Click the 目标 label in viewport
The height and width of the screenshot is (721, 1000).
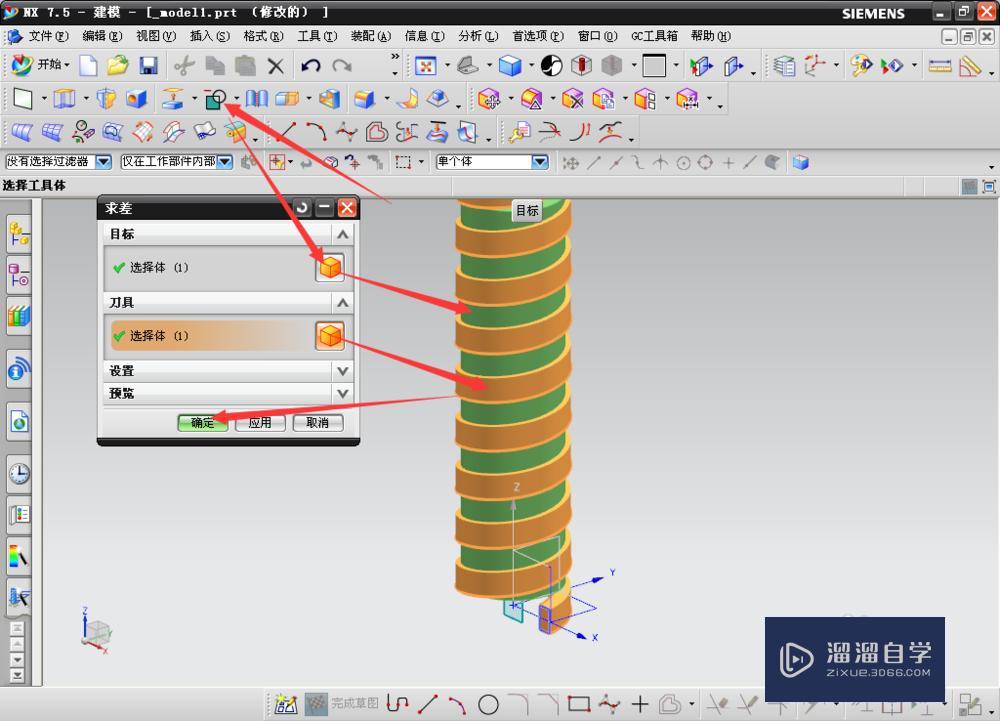(527, 210)
